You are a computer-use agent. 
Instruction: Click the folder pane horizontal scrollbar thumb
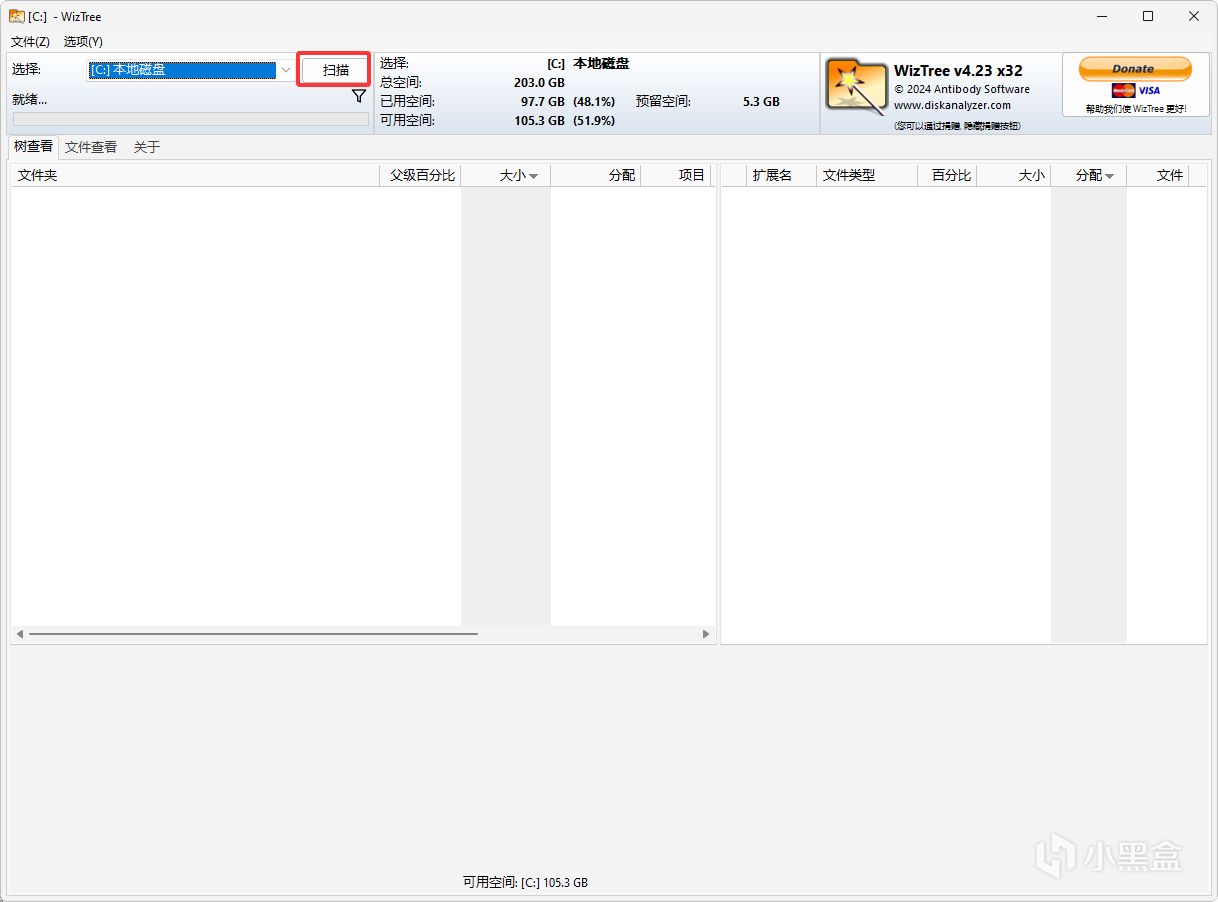point(253,634)
